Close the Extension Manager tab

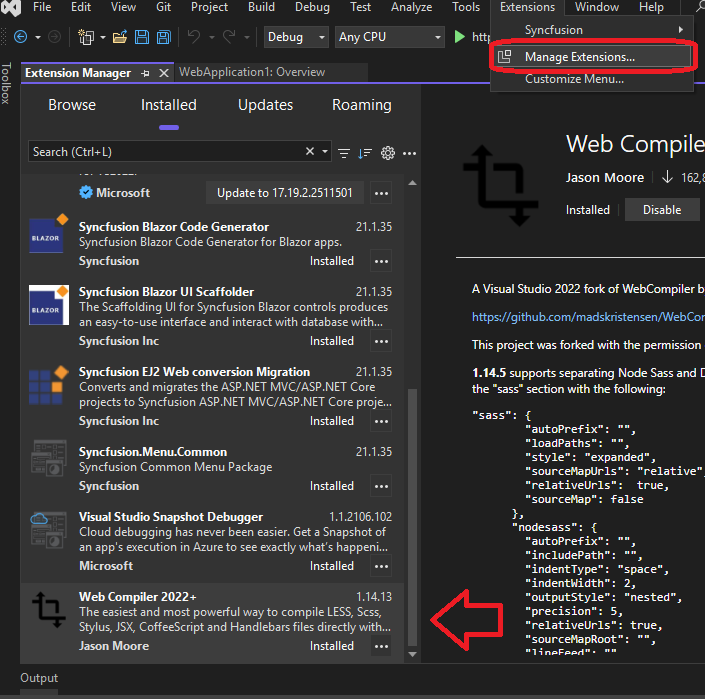tap(164, 73)
